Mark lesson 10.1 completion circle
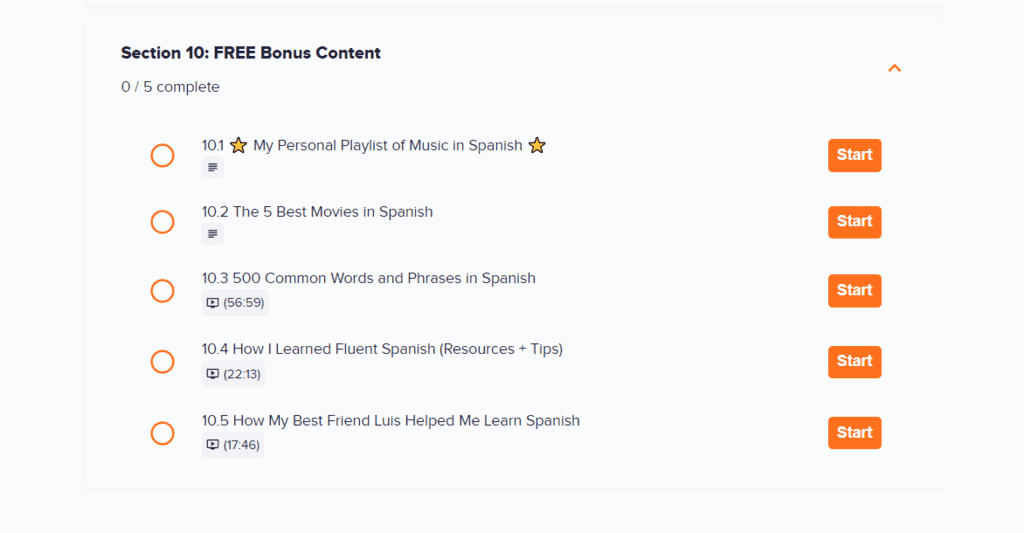Viewport: 1024px width, 533px height. click(x=162, y=155)
